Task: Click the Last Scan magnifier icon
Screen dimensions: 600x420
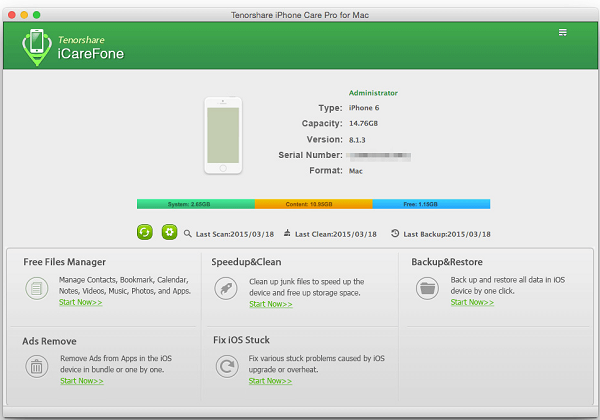Action: click(188, 233)
